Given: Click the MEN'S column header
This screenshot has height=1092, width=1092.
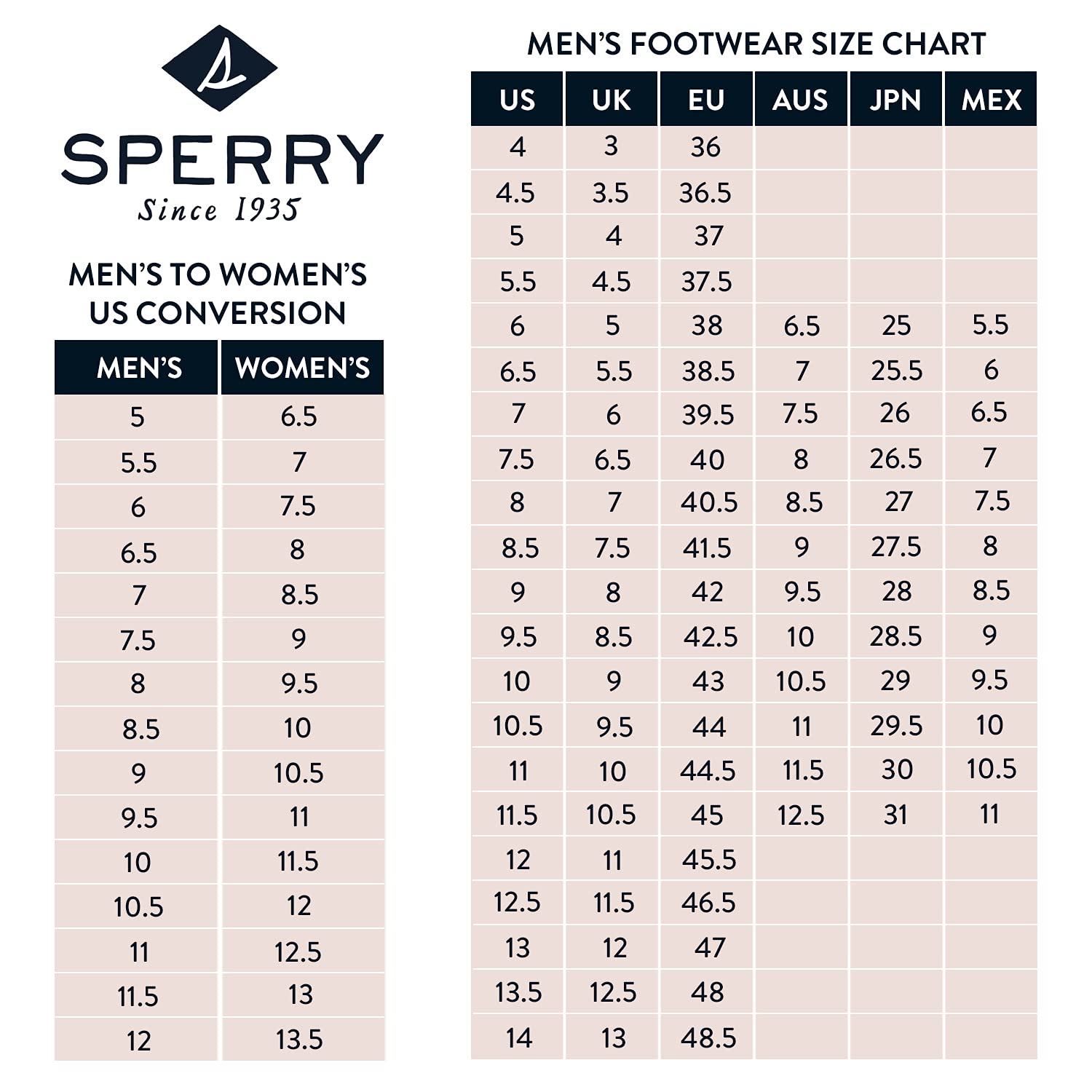Looking at the screenshot, I should [x=138, y=368].
